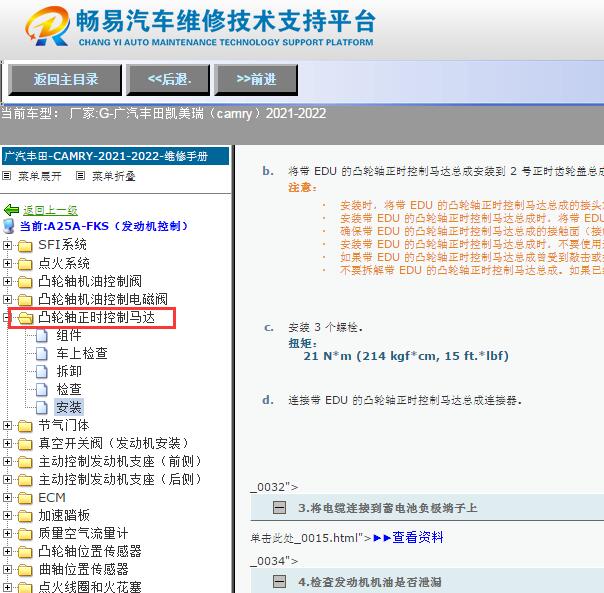The image size is (604, 593).
Task: Open the 车上检查 page
Action: point(82,353)
